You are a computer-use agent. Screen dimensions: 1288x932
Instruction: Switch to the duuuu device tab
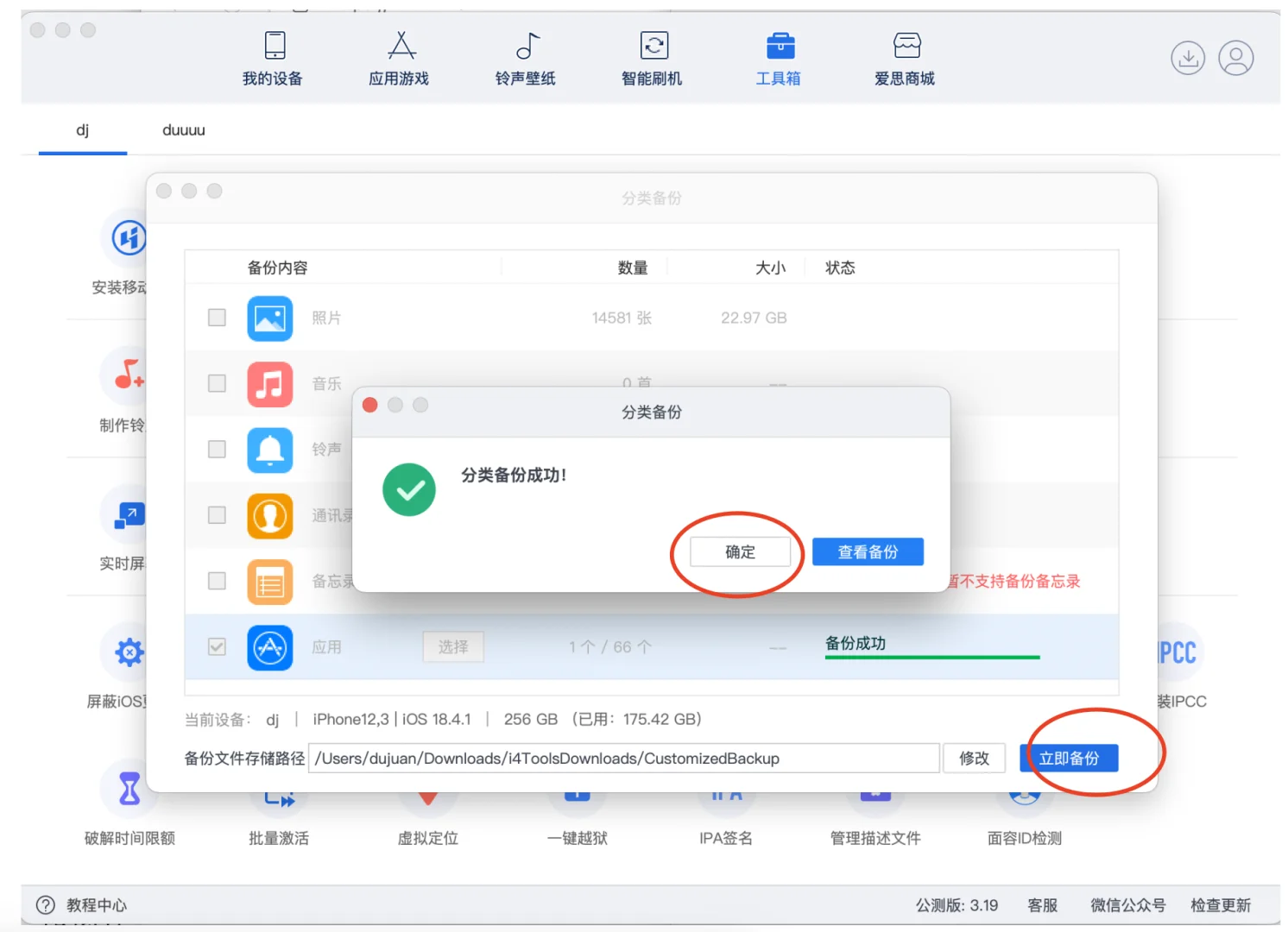pyautogui.click(x=182, y=130)
